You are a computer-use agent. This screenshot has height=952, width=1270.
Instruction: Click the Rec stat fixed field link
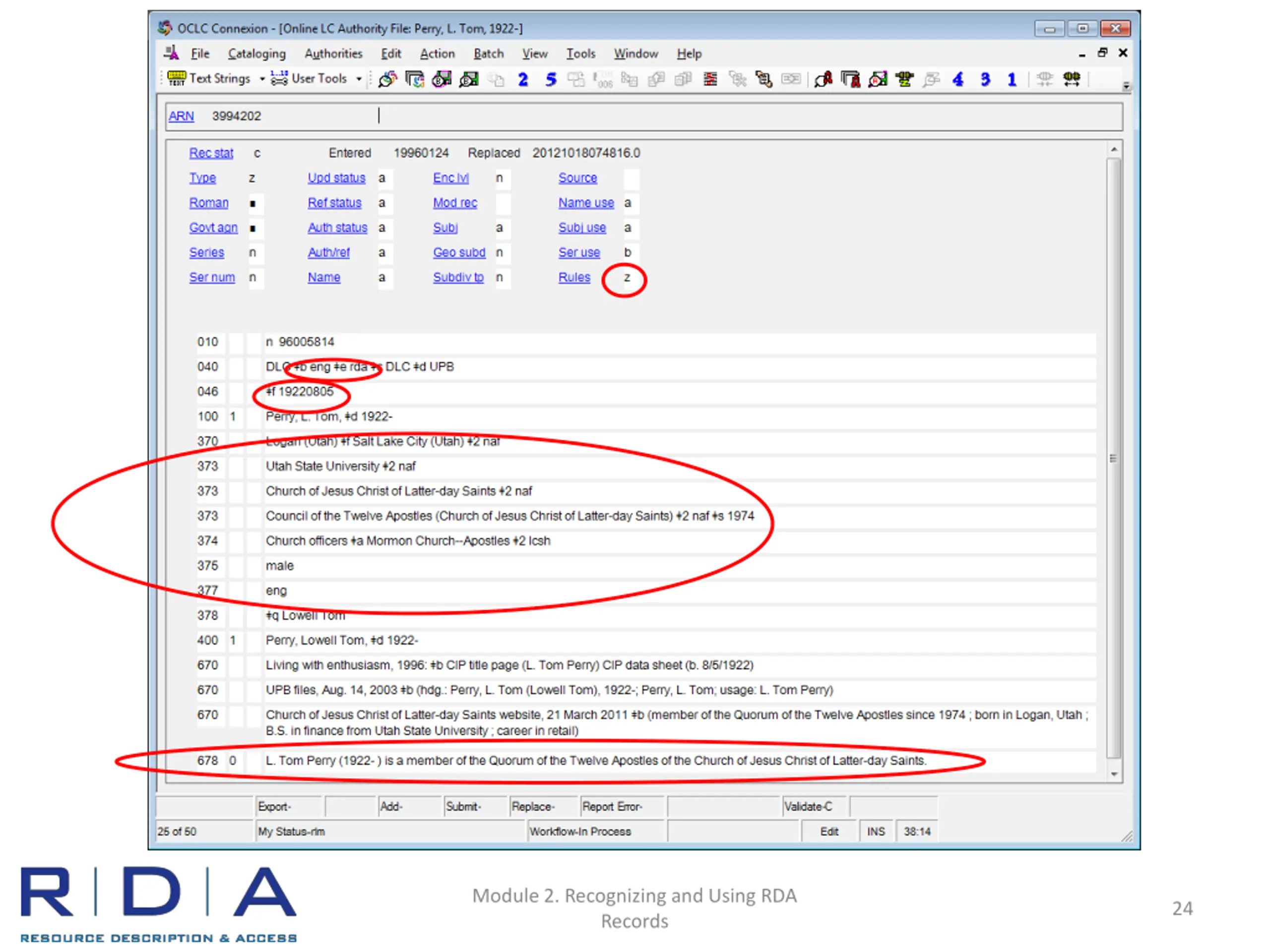[x=211, y=153]
